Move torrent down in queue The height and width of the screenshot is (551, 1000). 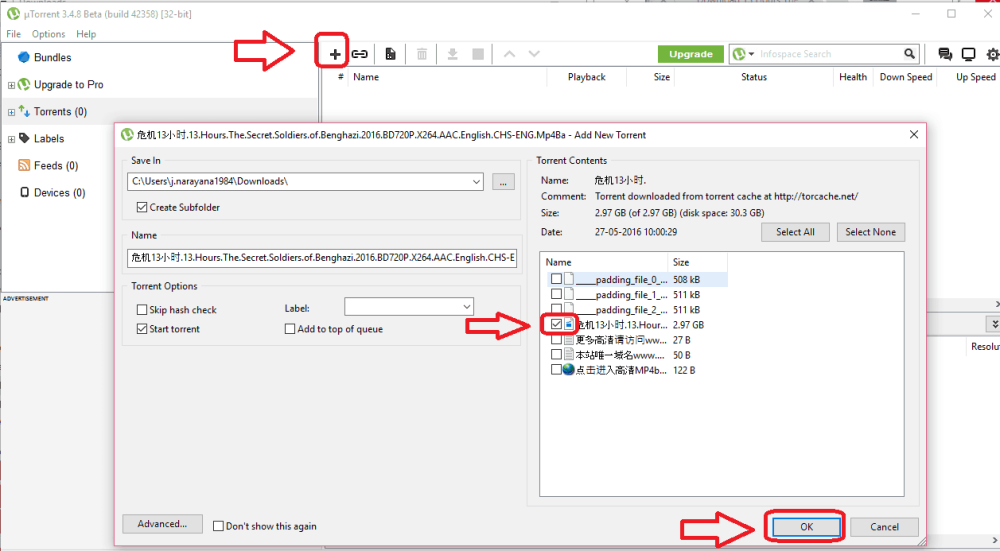534,54
